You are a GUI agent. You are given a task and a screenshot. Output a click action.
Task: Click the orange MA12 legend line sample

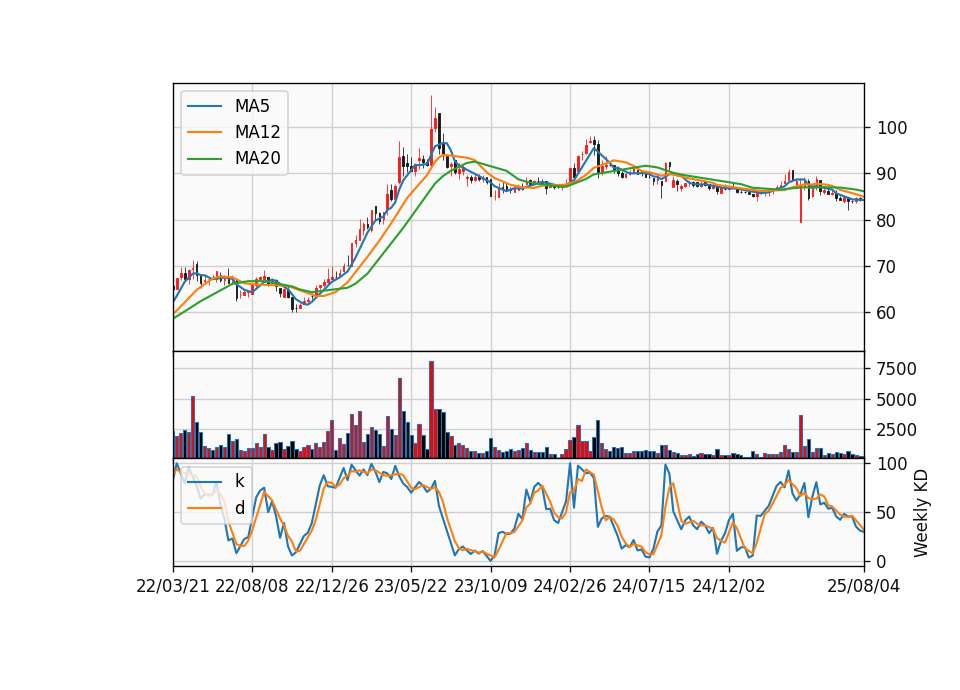[x=204, y=132]
